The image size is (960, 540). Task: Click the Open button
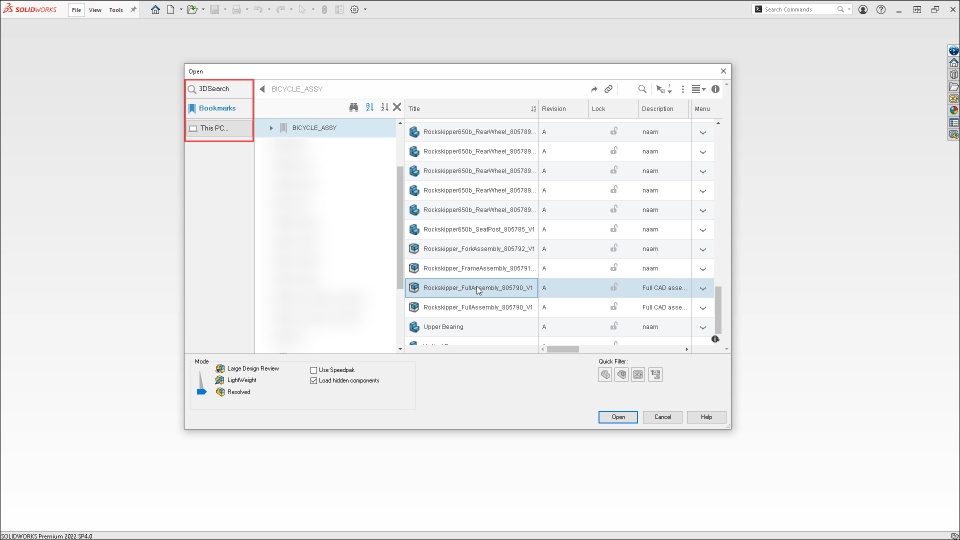coord(618,417)
